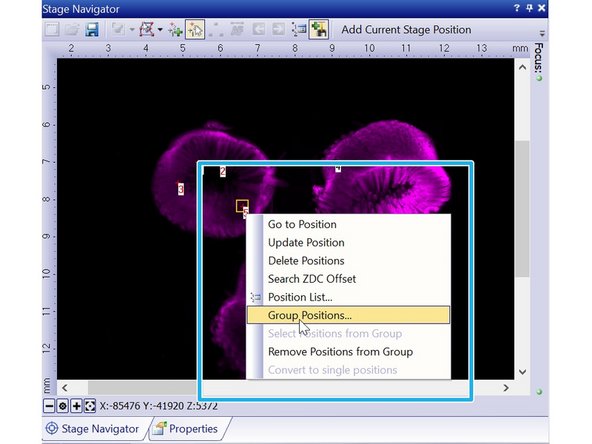The image size is (592, 444).
Task: Toggle the click-to-add-position pointer tool
Action: (x=195, y=29)
